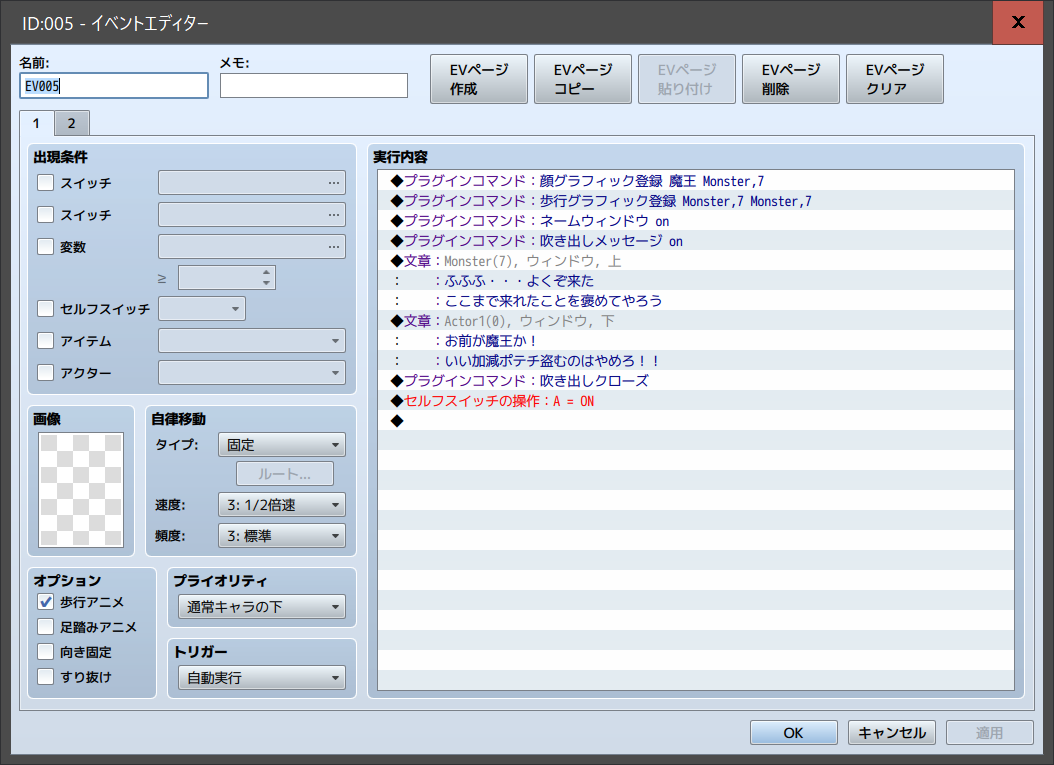Check the すり抜け option
The height and width of the screenshot is (765, 1054).
46,676
